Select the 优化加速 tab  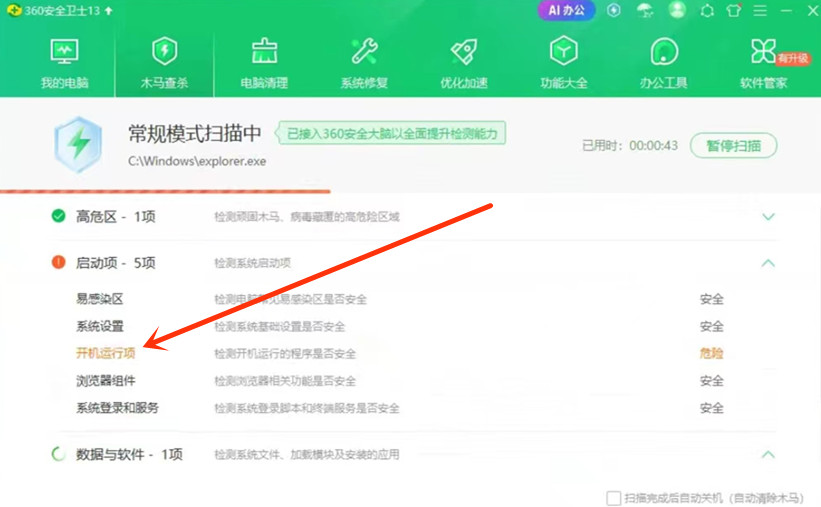(x=463, y=64)
